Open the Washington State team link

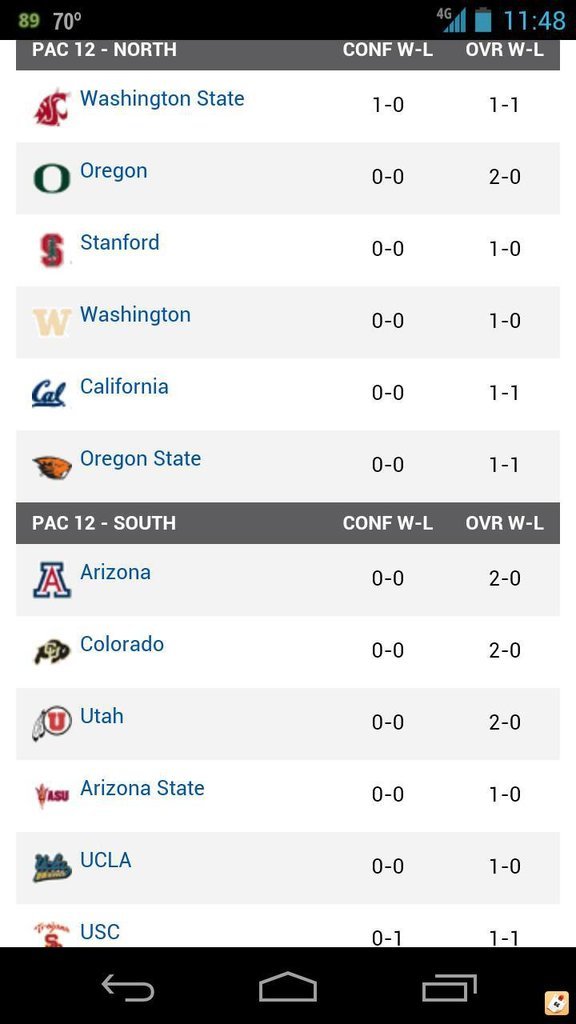coord(162,99)
